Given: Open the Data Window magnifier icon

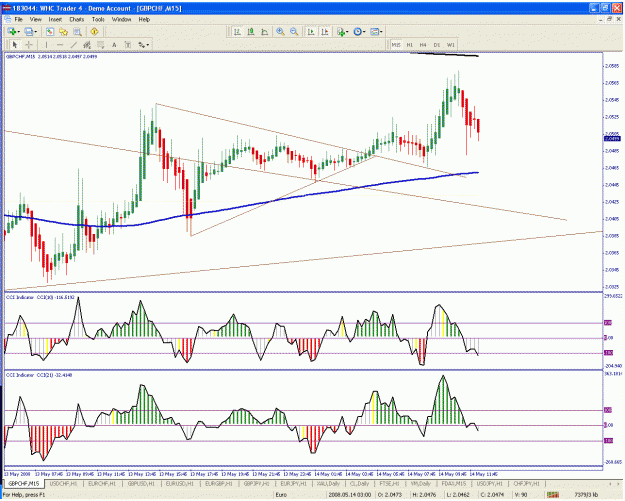Looking at the screenshot, I should [x=77, y=31].
